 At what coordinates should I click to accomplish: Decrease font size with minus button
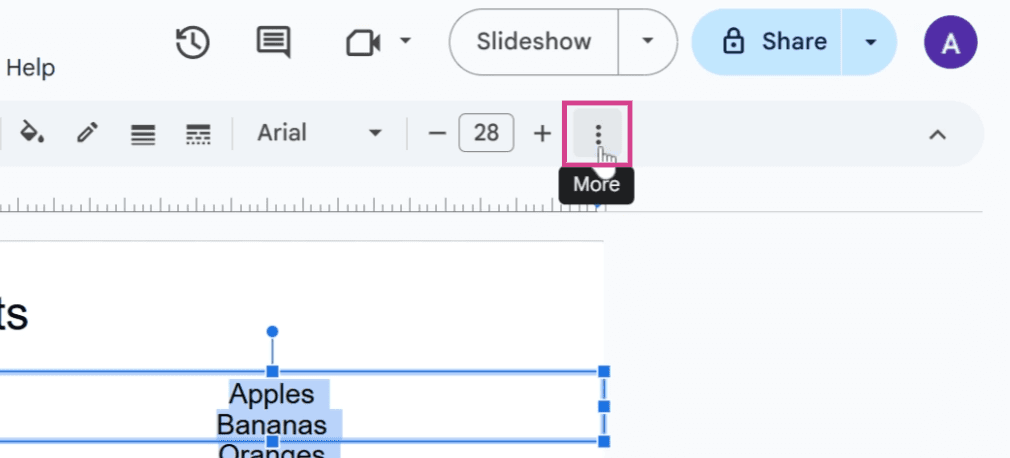437,133
